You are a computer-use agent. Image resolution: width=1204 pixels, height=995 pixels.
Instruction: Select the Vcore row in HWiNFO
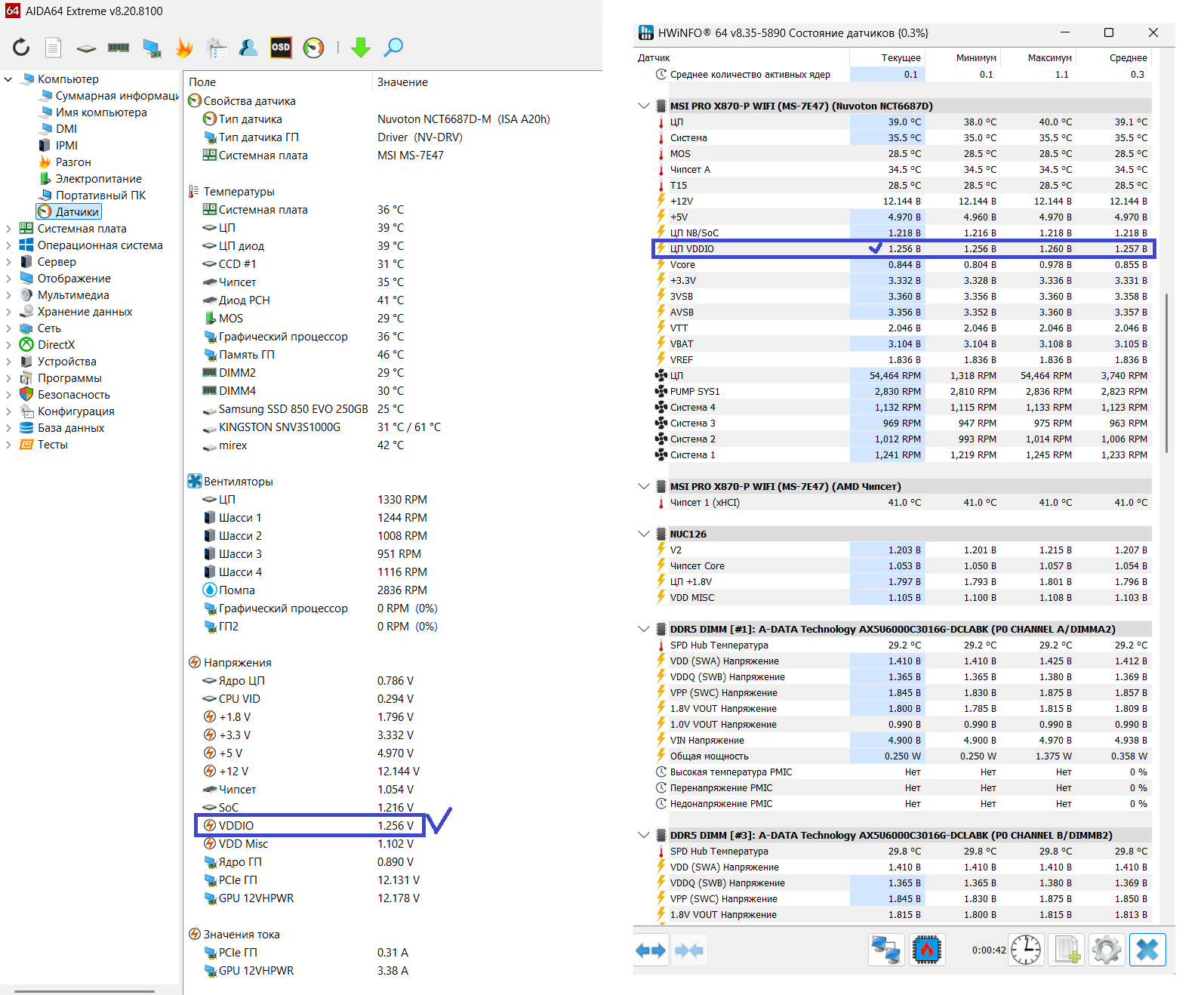pos(903,265)
